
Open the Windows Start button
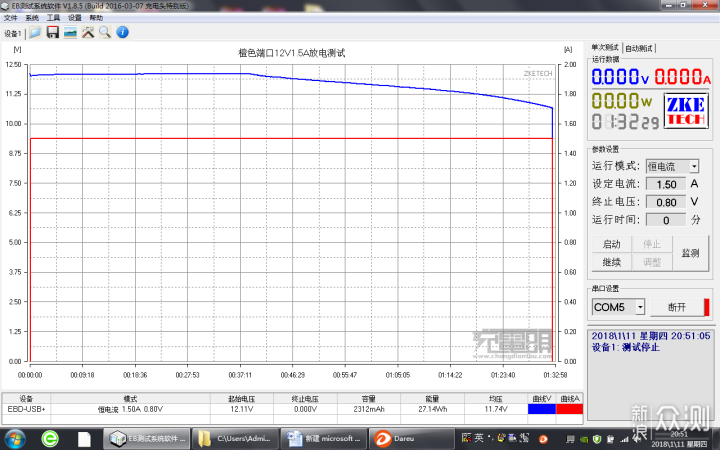click(x=15, y=438)
